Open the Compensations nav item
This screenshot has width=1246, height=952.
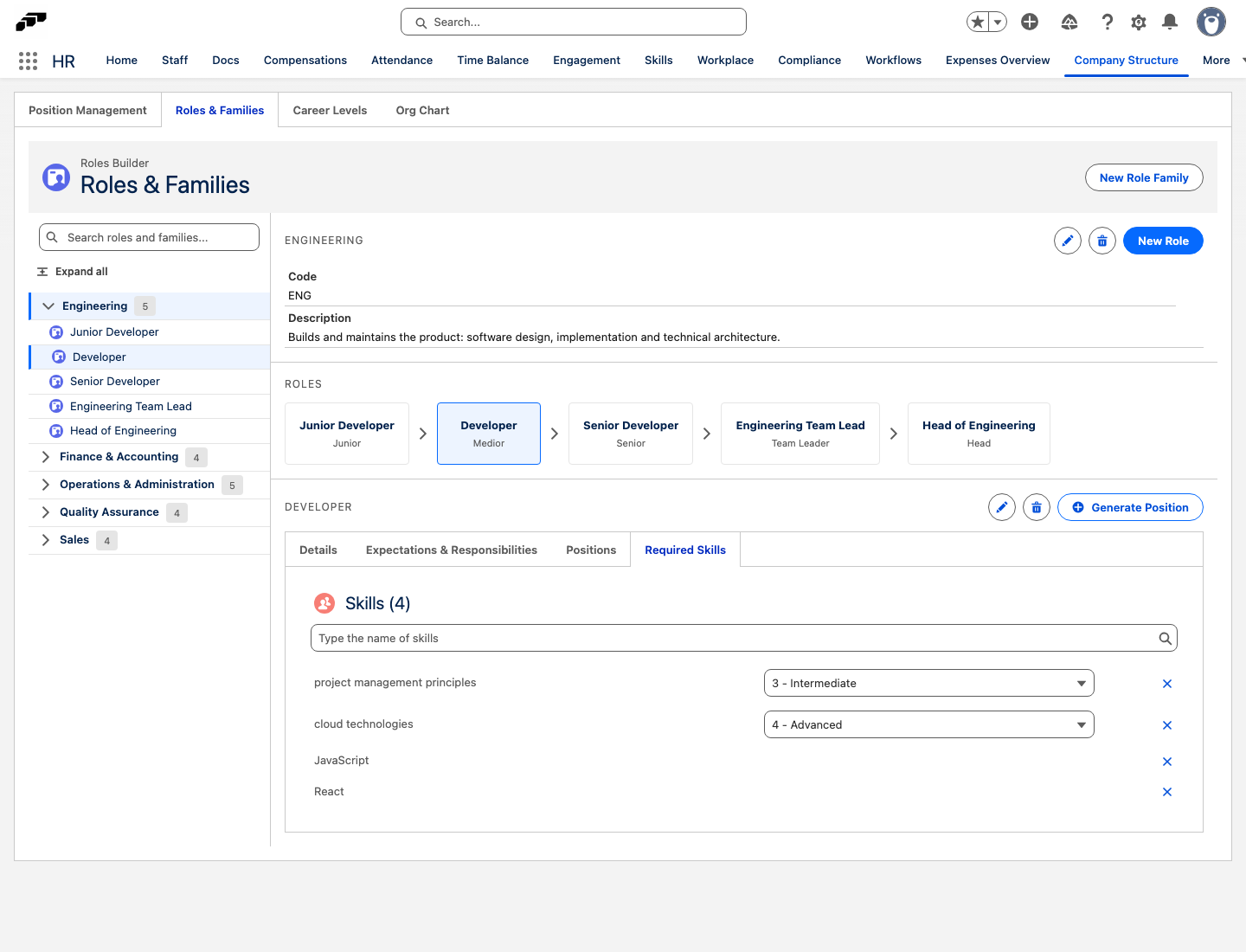[x=305, y=61]
